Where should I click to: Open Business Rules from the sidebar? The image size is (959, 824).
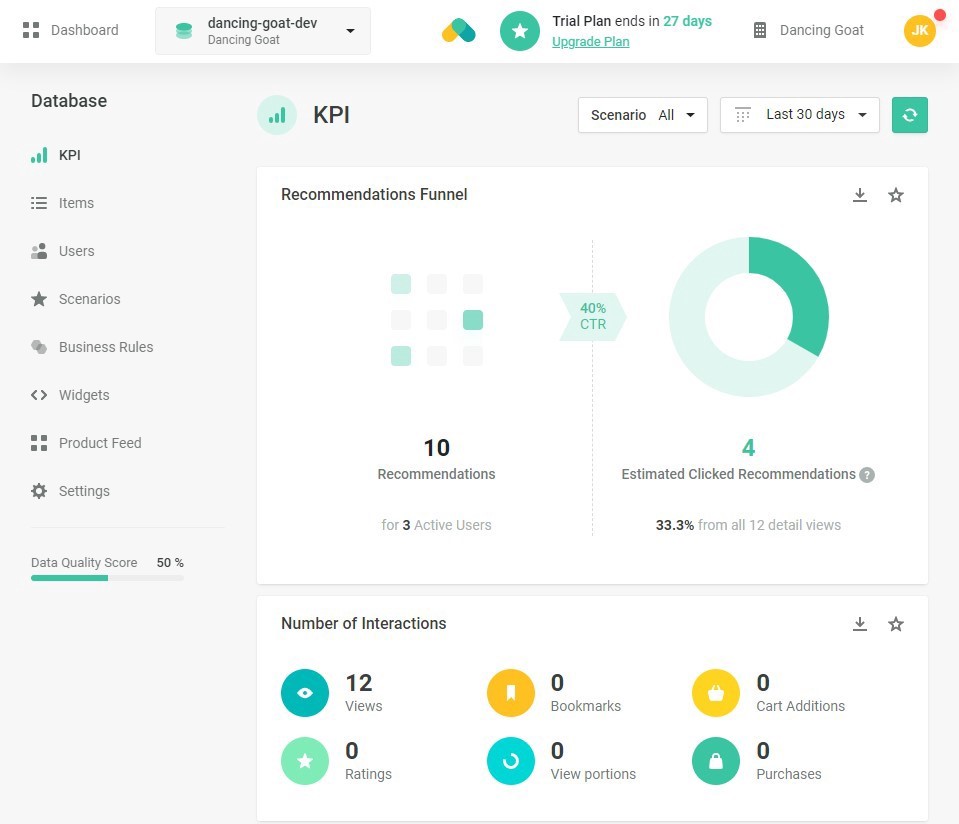tap(106, 347)
